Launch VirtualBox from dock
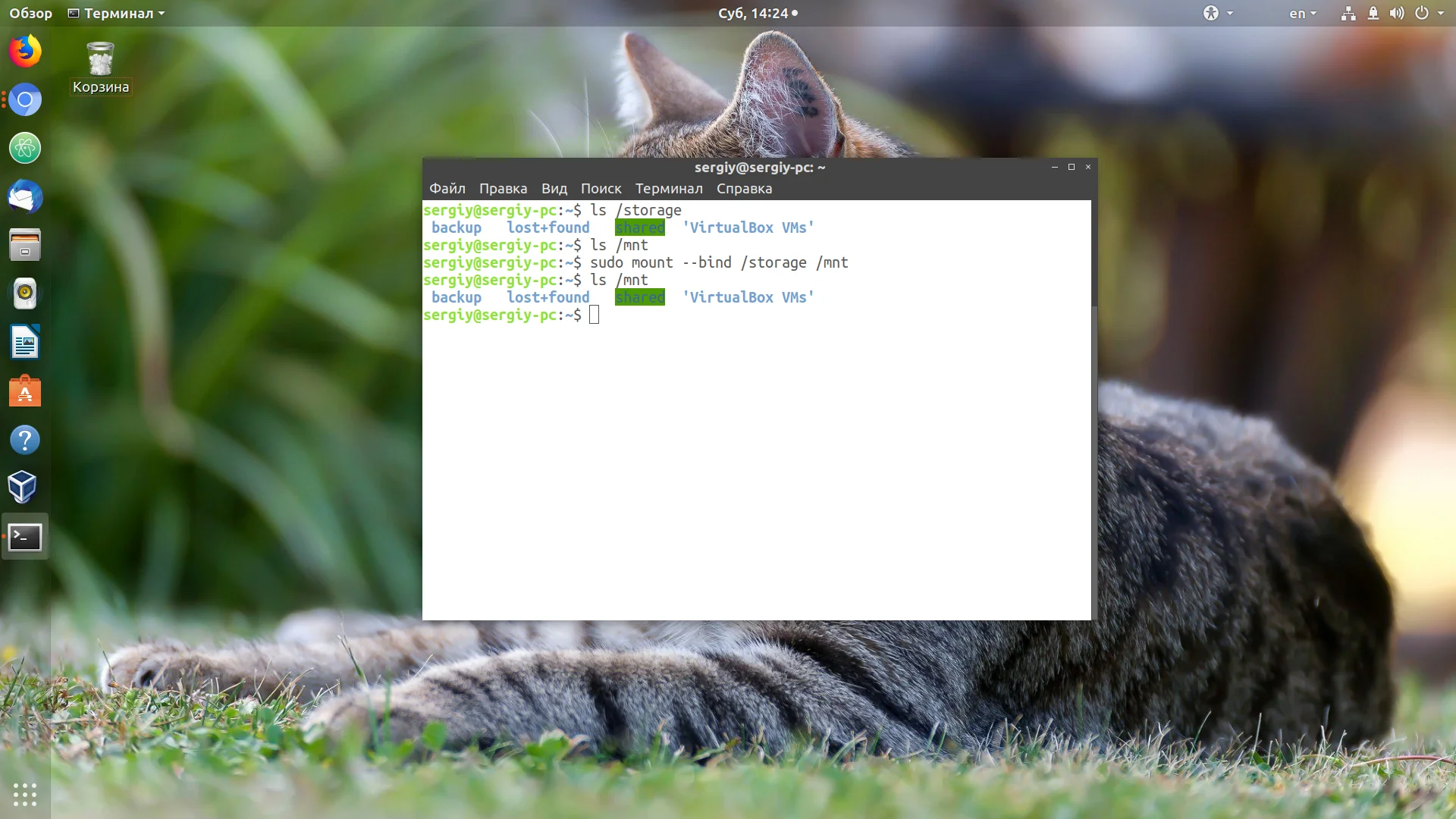This screenshot has width=1456, height=819. click(x=23, y=488)
